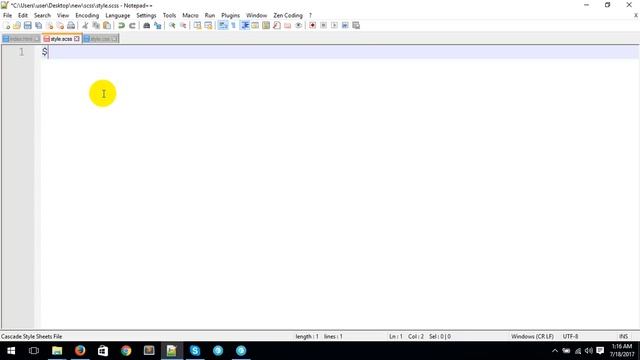Close the current document via toolbar icon
This screenshot has width=640, height=360.
tap(49, 25)
